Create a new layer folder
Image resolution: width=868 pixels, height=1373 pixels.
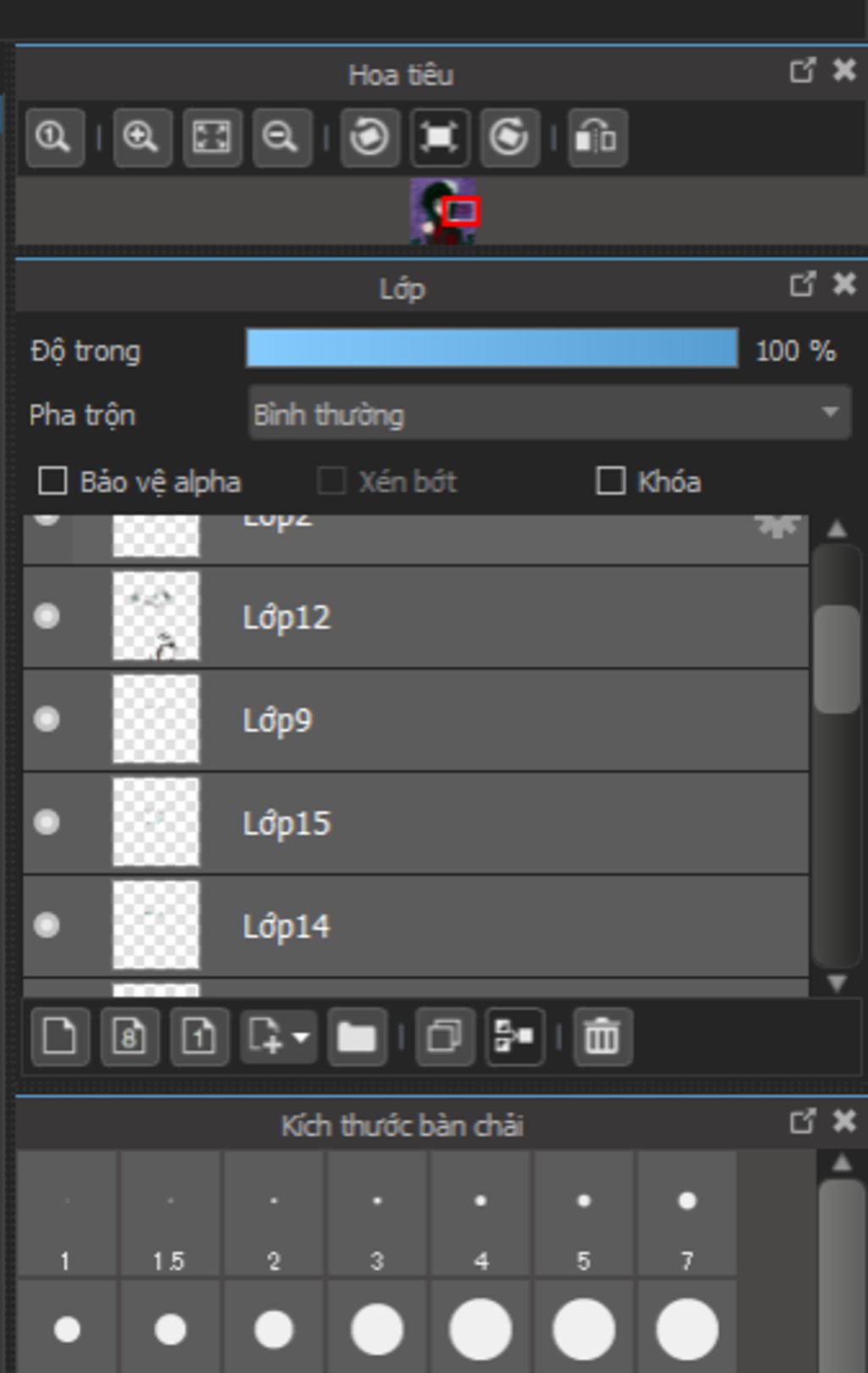tap(357, 1036)
